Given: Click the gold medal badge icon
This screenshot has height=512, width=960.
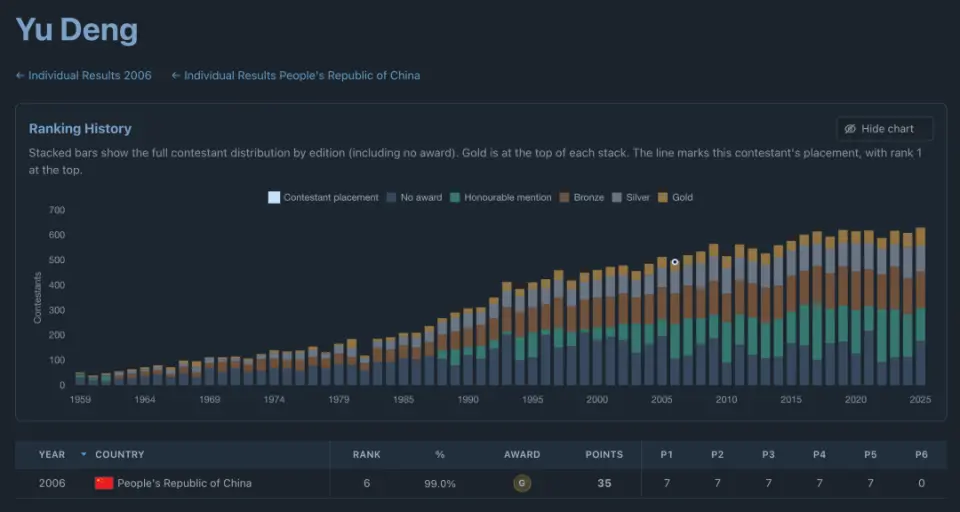Looking at the screenshot, I should click(522, 483).
